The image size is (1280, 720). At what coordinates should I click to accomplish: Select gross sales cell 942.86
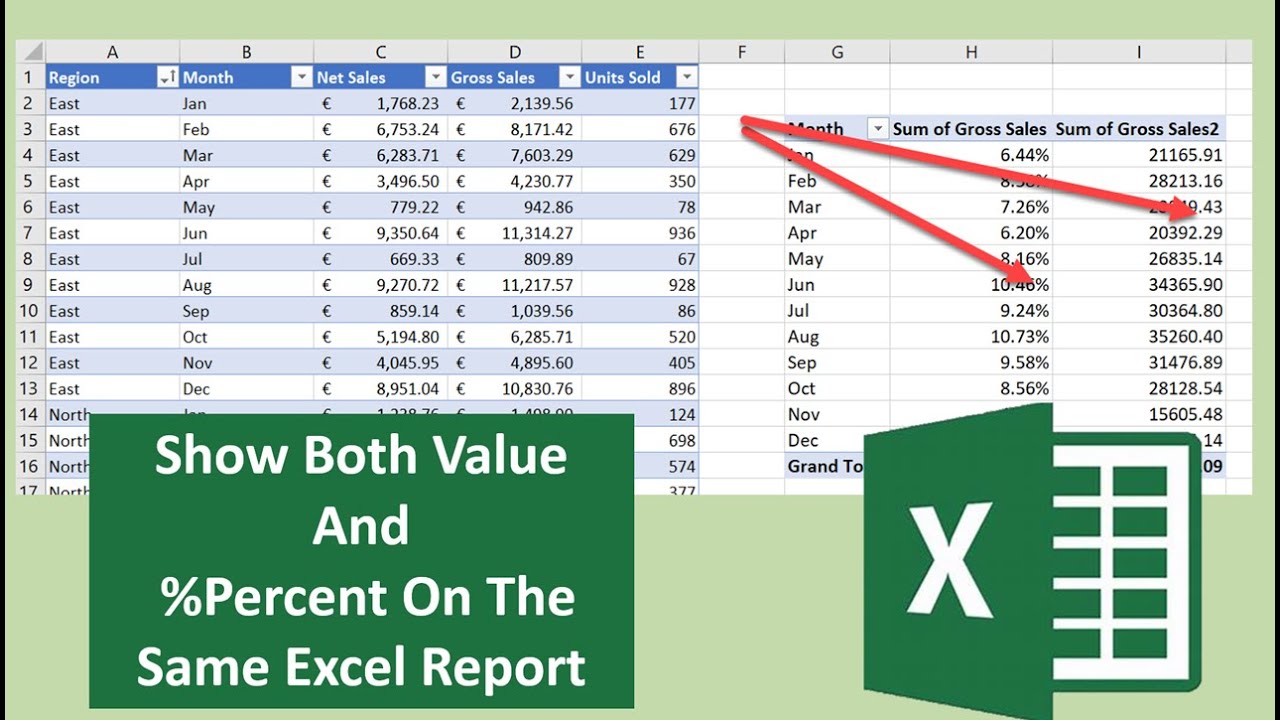[x=515, y=207]
